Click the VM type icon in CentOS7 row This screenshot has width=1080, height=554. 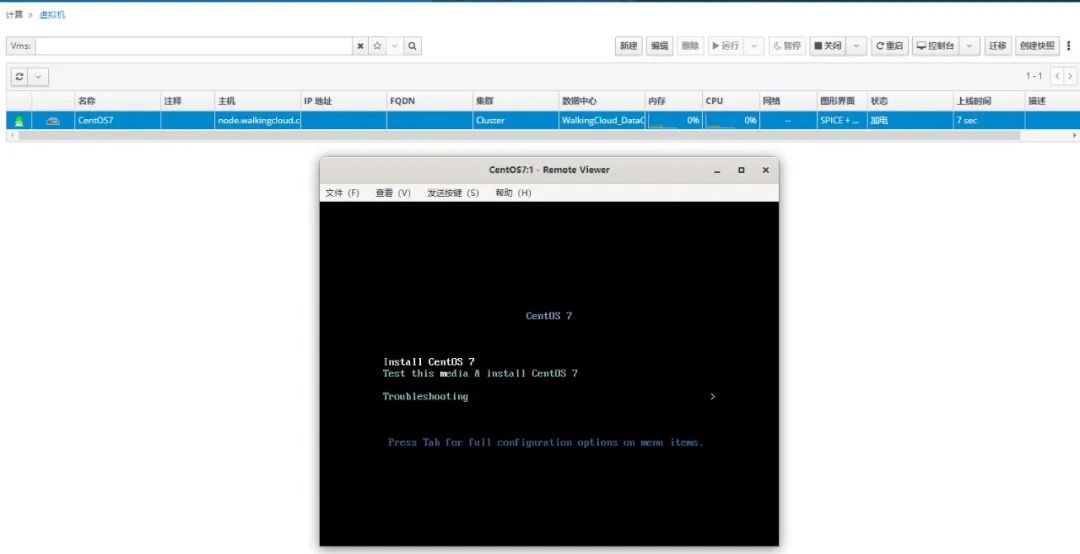[x=53, y=121]
